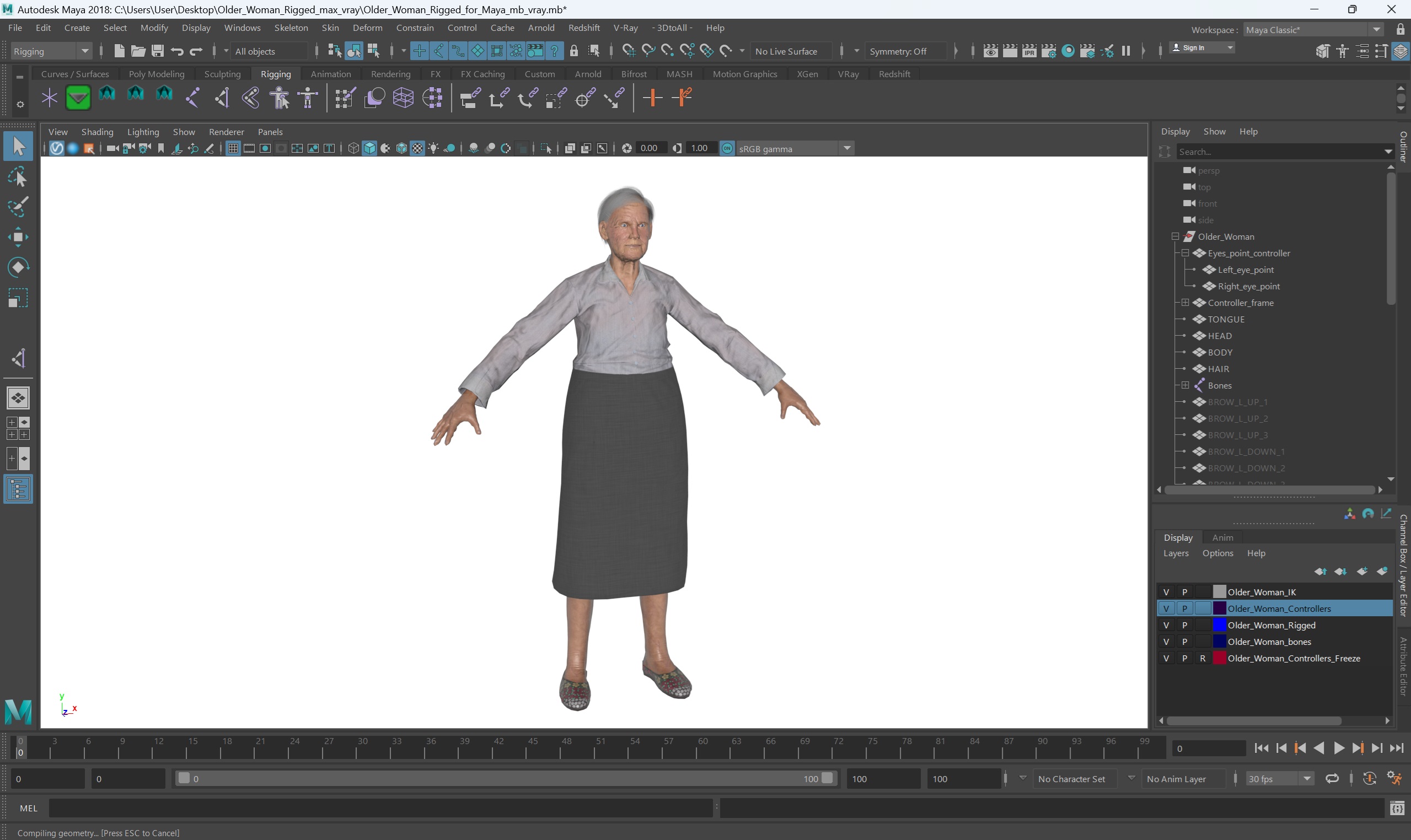Click frame 51 on the time slider
The image size is (1411, 840).
[x=601, y=747]
